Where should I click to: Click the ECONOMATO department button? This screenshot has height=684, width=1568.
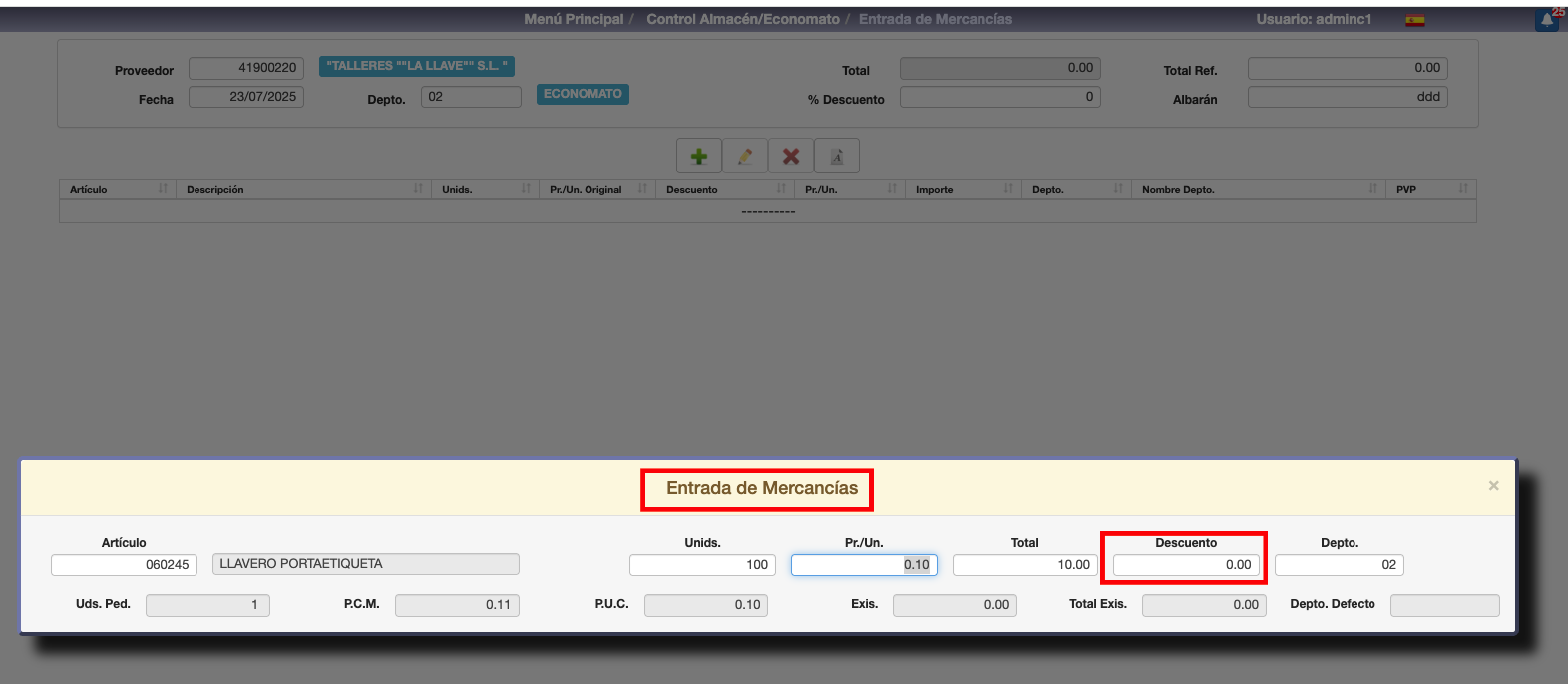coord(583,94)
